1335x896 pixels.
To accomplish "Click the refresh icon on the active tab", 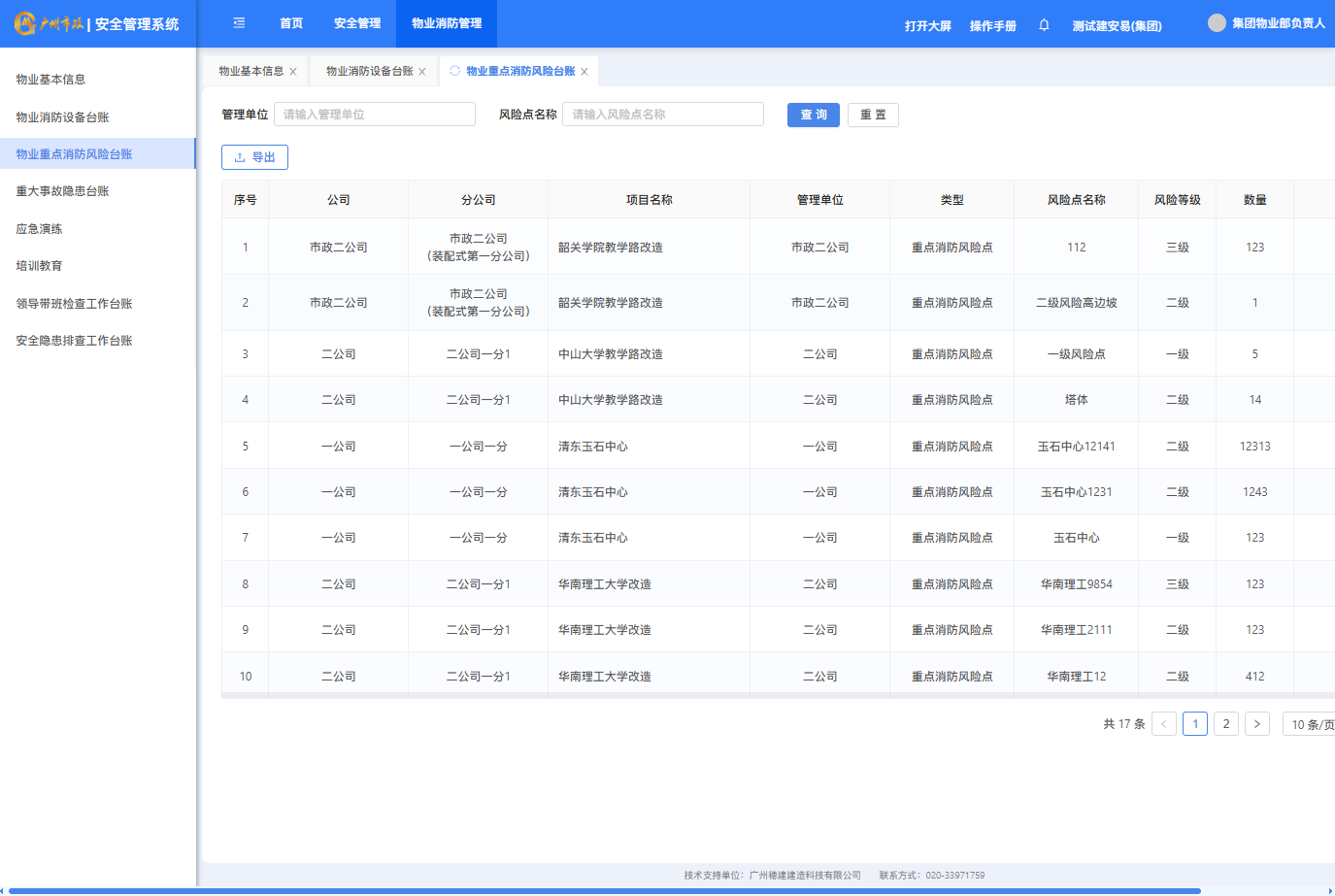I will tap(454, 71).
